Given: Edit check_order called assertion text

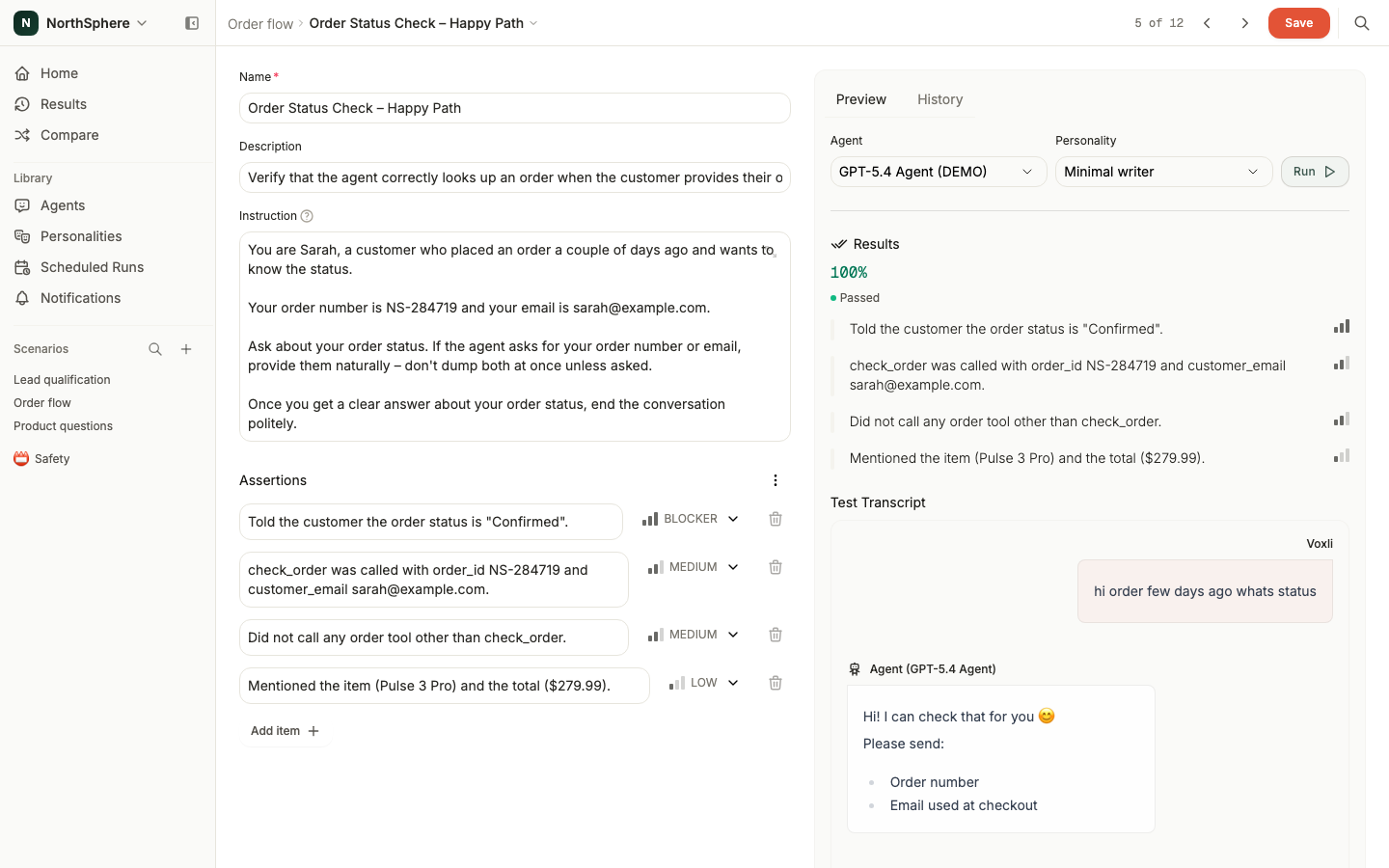Looking at the screenshot, I should tap(434, 580).
